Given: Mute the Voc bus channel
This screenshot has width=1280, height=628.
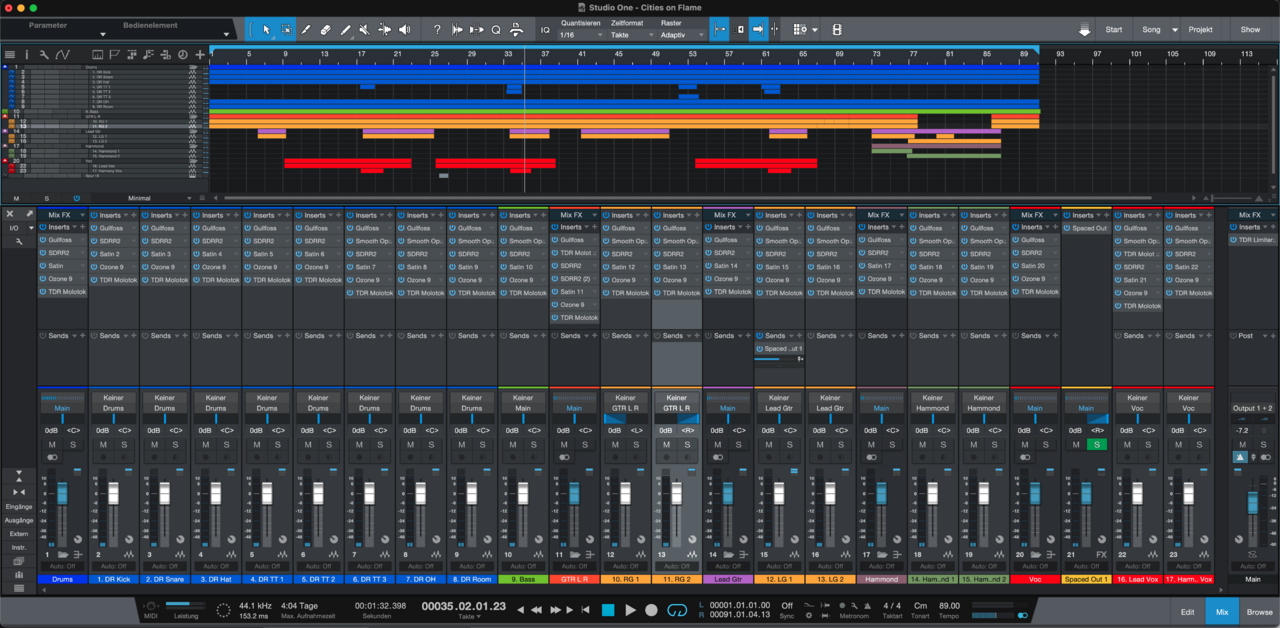Looking at the screenshot, I should pos(1024,444).
